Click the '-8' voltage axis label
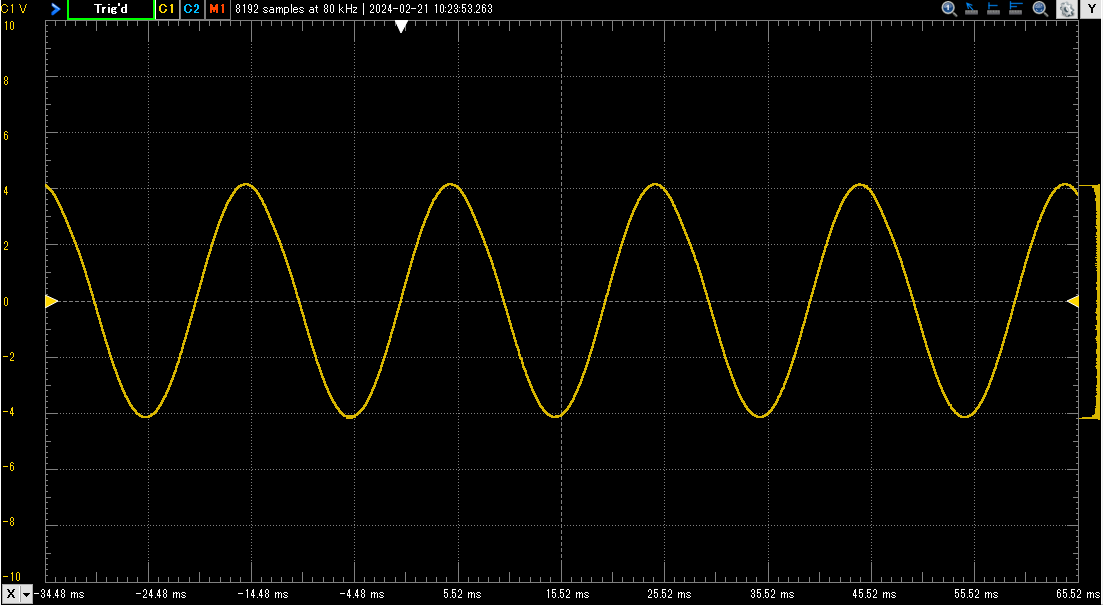The image size is (1103, 606). tap(6, 523)
